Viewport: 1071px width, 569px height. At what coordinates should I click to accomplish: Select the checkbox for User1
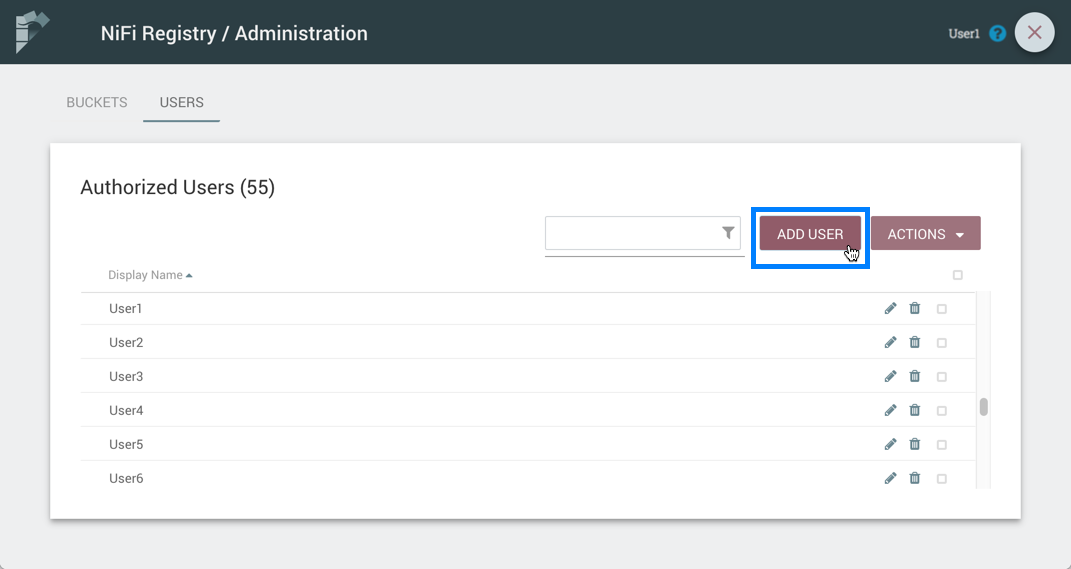[941, 310]
